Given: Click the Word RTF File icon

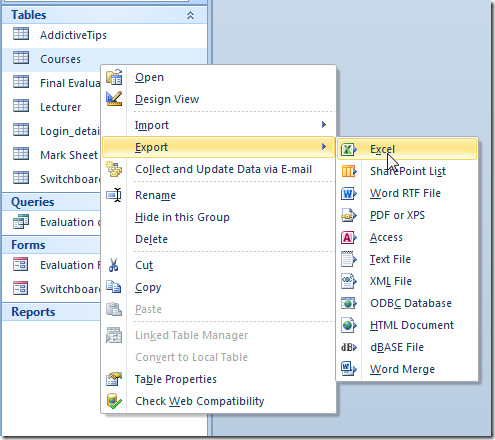Looking at the screenshot, I should pyautogui.click(x=349, y=193).
